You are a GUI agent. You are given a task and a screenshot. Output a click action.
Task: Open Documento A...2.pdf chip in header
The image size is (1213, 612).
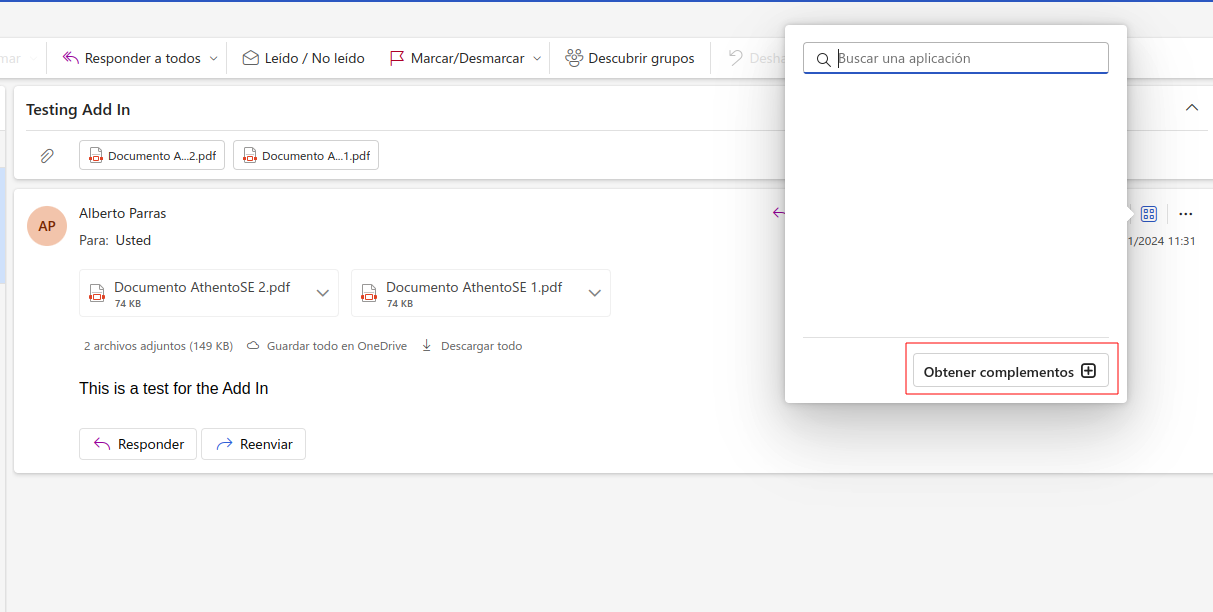pyautogui.click(x=152, y=156)
